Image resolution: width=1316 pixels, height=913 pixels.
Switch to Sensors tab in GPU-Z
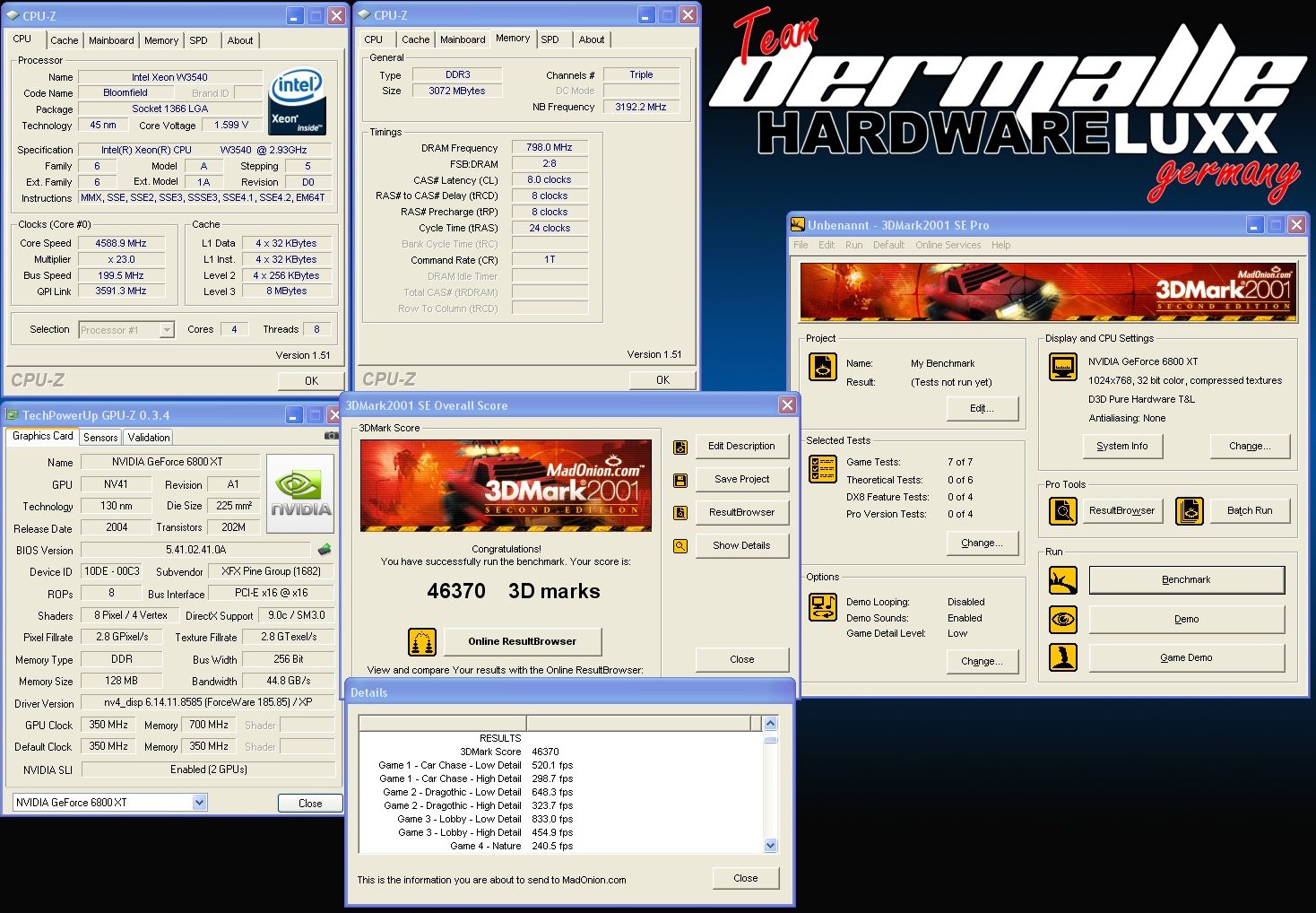100,438
